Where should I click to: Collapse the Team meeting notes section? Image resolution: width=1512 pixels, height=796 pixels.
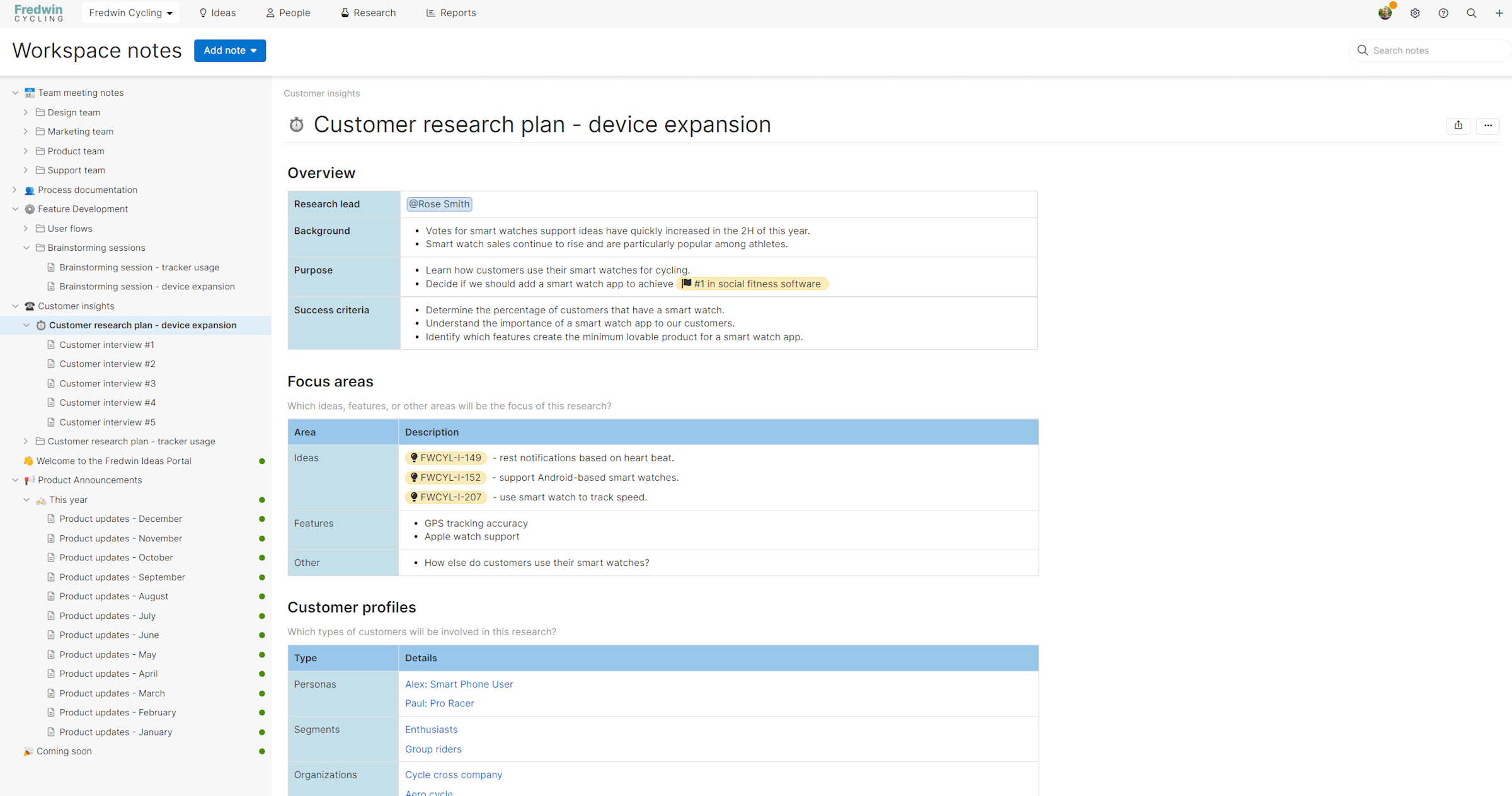click(x=14, y=92)
